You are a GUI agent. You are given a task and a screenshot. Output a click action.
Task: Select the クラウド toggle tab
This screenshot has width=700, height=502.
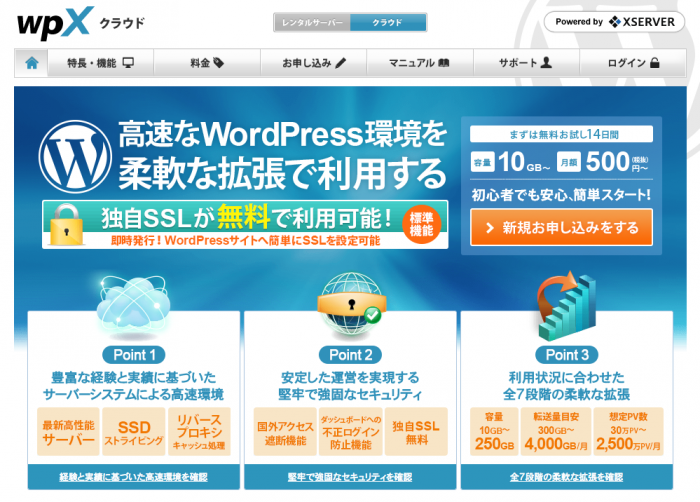click(x=388, y=22)
